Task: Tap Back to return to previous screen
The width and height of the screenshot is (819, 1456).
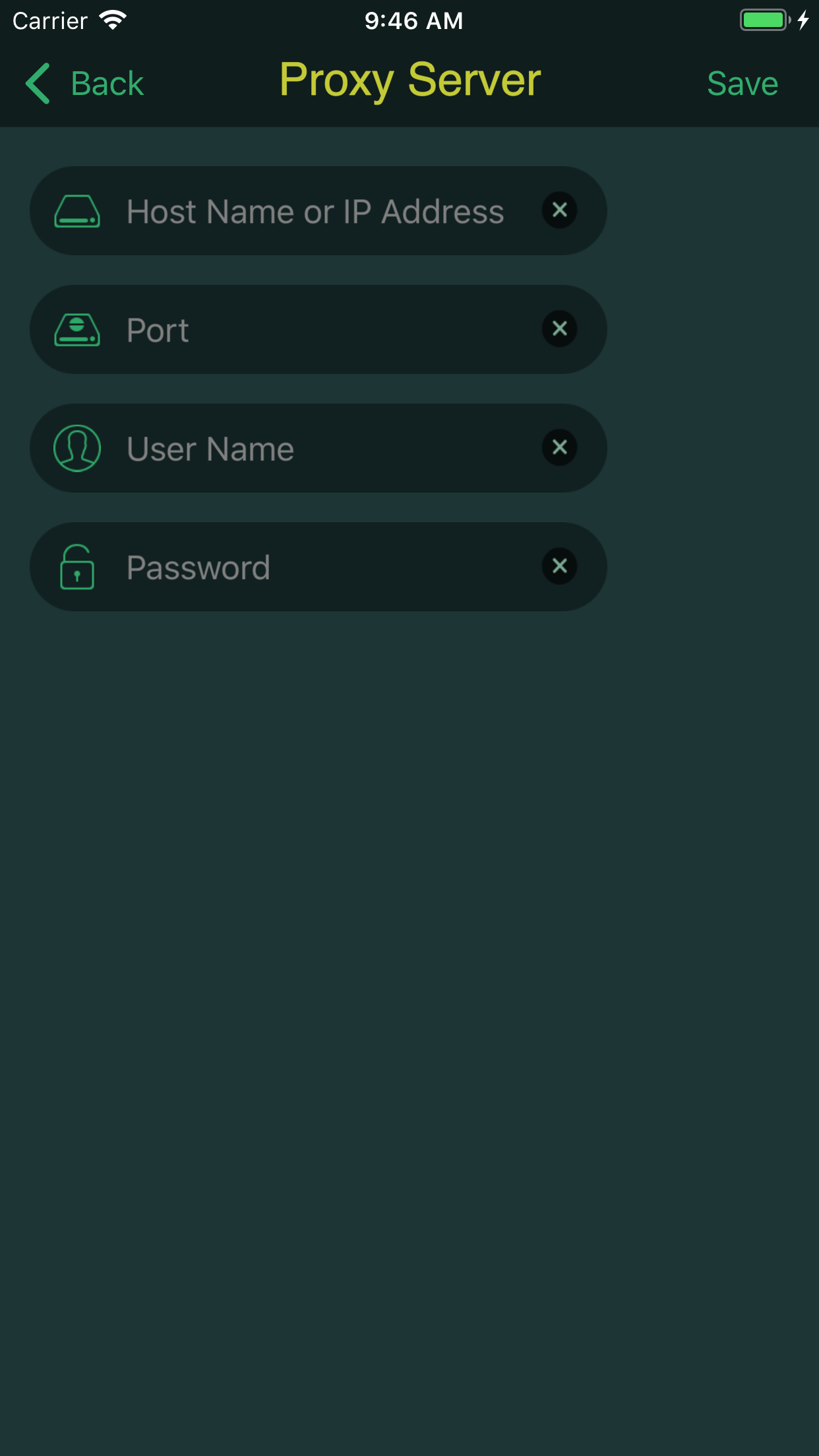Action: tap(107, 83)
